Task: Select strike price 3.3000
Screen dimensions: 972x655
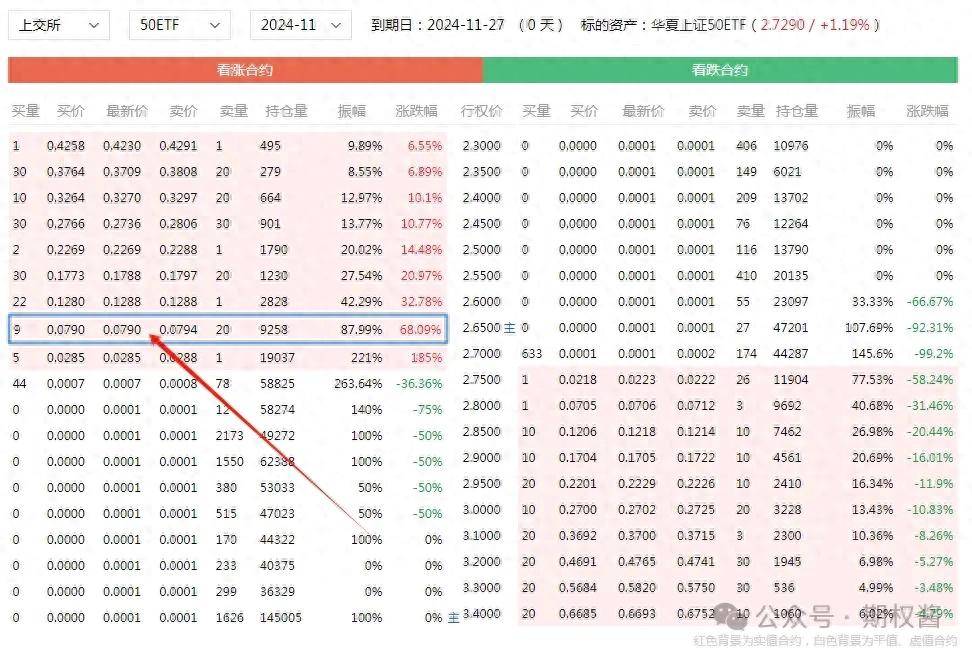Action: (x=482, y=588)
